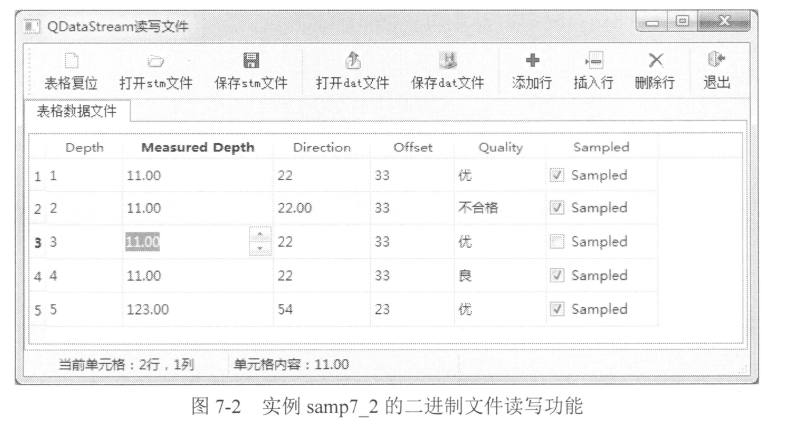Click the QDataStream window title icon
789x426 pixels.
coord(32,26)
